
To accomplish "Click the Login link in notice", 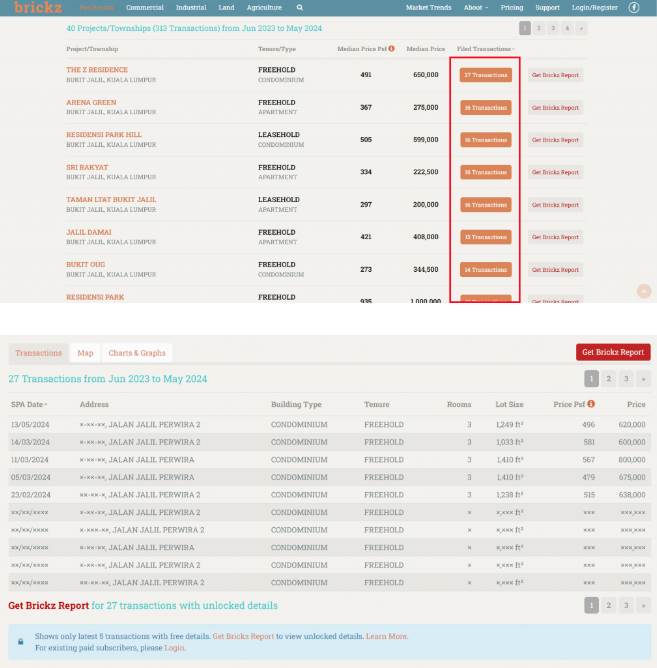I will point(174,648).
